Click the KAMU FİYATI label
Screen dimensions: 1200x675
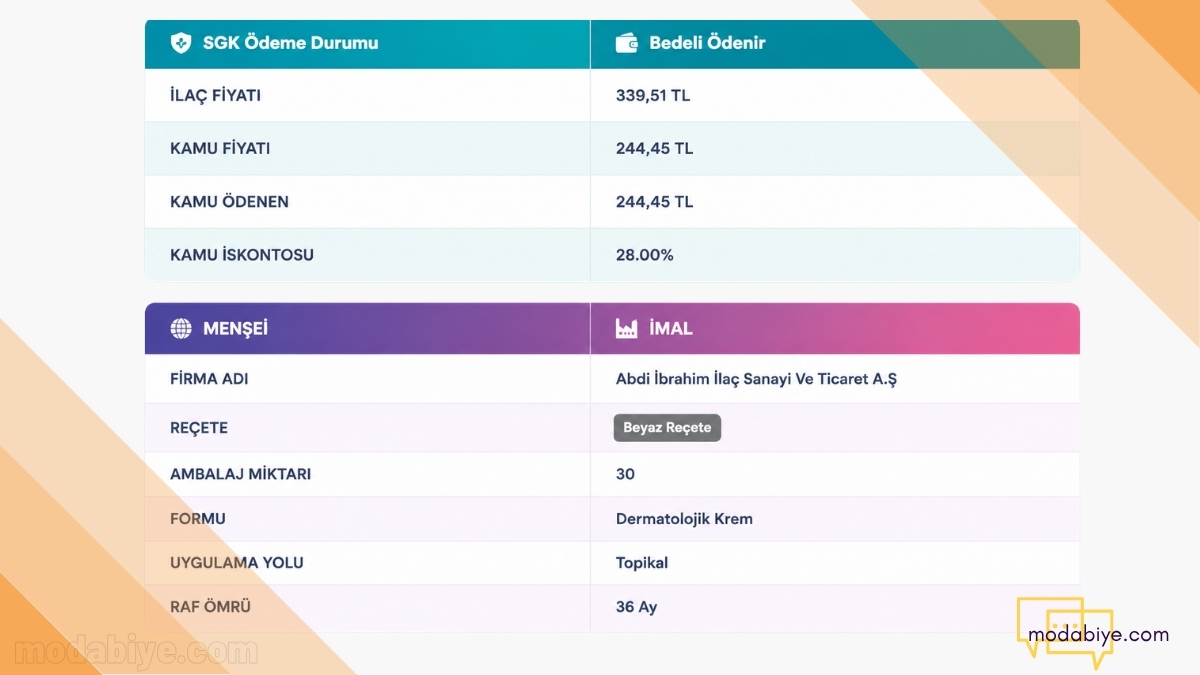point(220,149)
